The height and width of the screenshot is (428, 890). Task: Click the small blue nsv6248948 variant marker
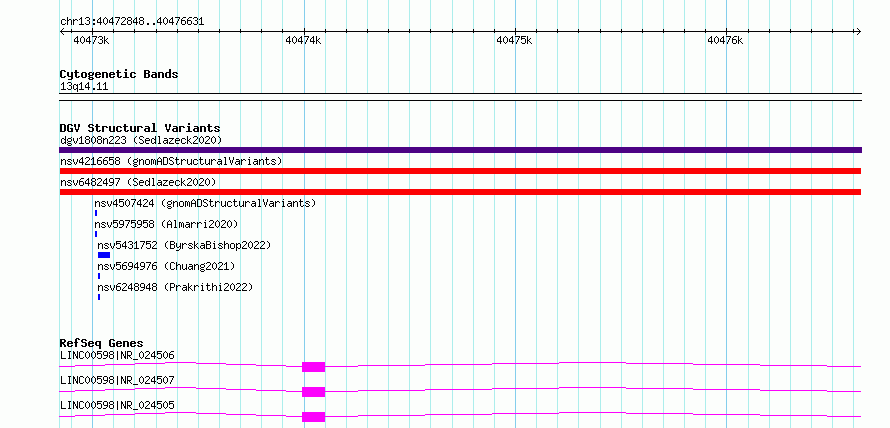tap(99, 297)
